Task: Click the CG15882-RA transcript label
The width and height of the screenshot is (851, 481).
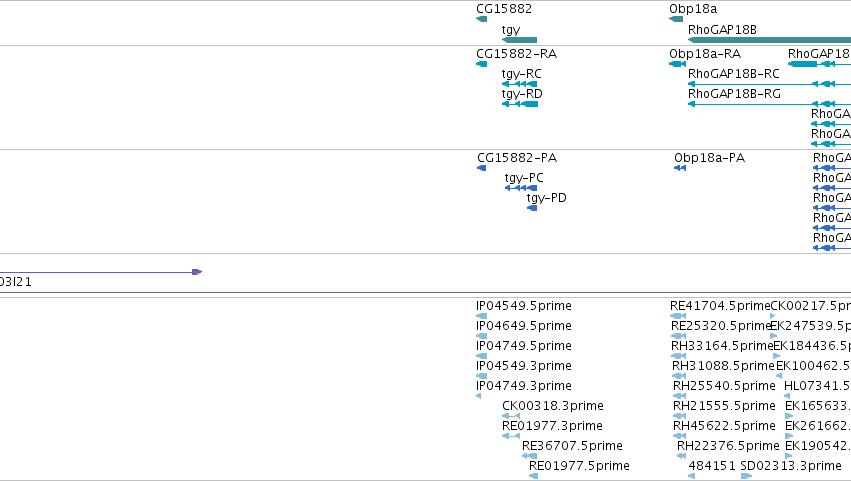Action: click(516, 54)
